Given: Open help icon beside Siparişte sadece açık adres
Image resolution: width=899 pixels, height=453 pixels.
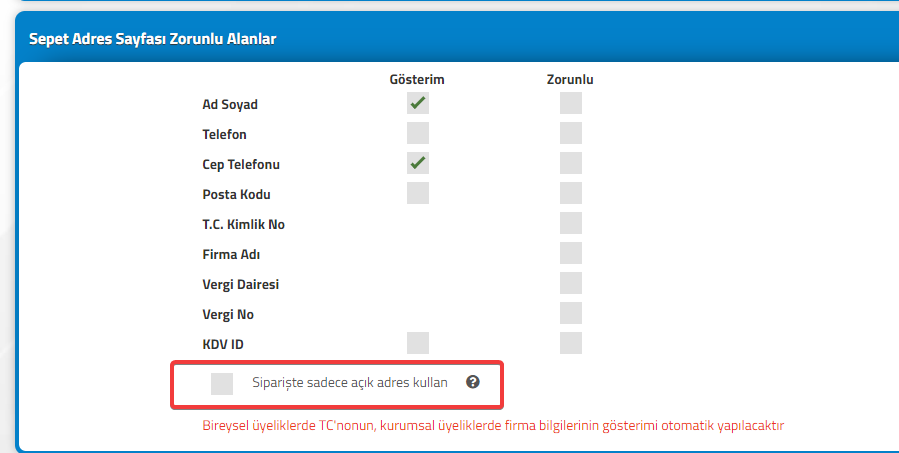Looking at the screenshot, I should [x=472, y=382].
